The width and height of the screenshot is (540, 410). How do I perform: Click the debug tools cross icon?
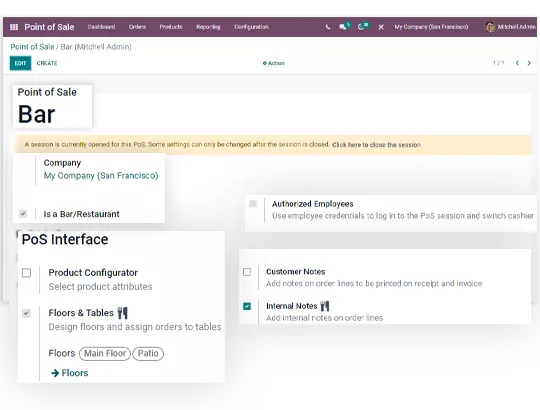click(381, 27)
